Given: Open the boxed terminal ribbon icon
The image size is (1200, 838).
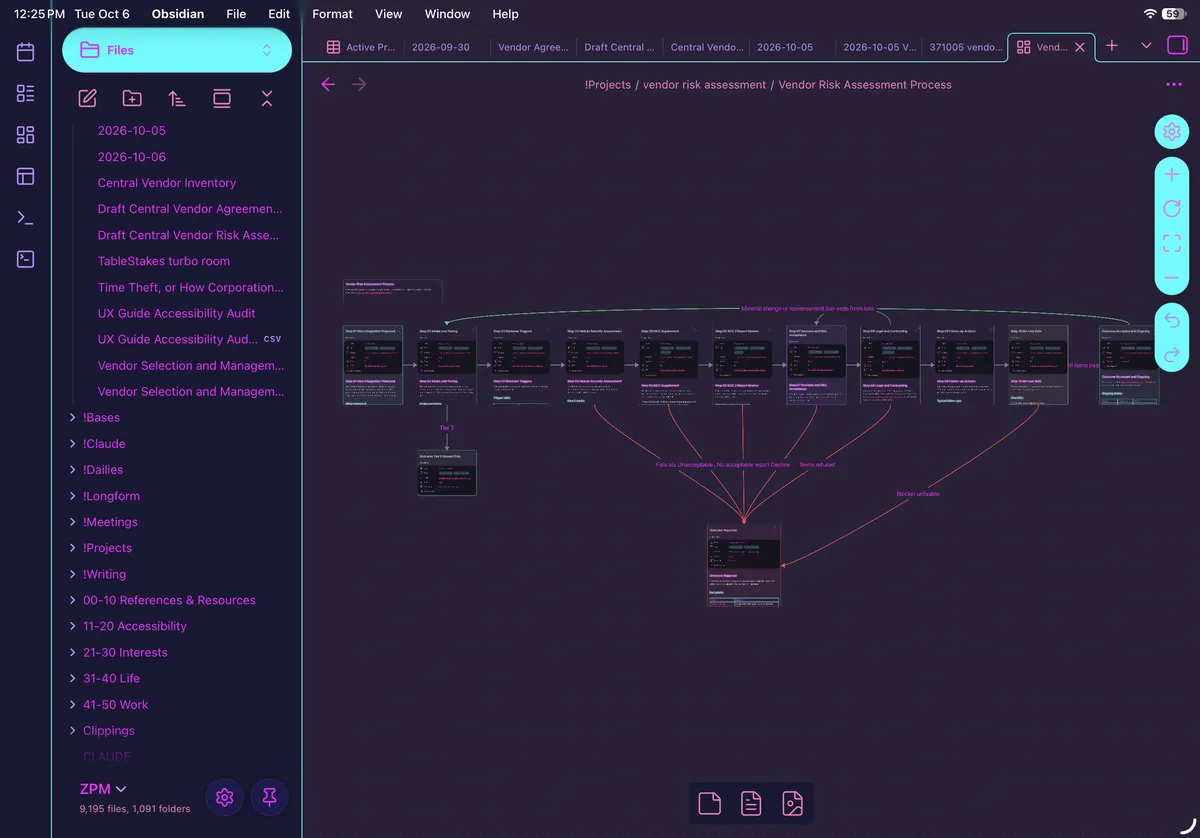Looking at the screenshot, I should point(26,259).
